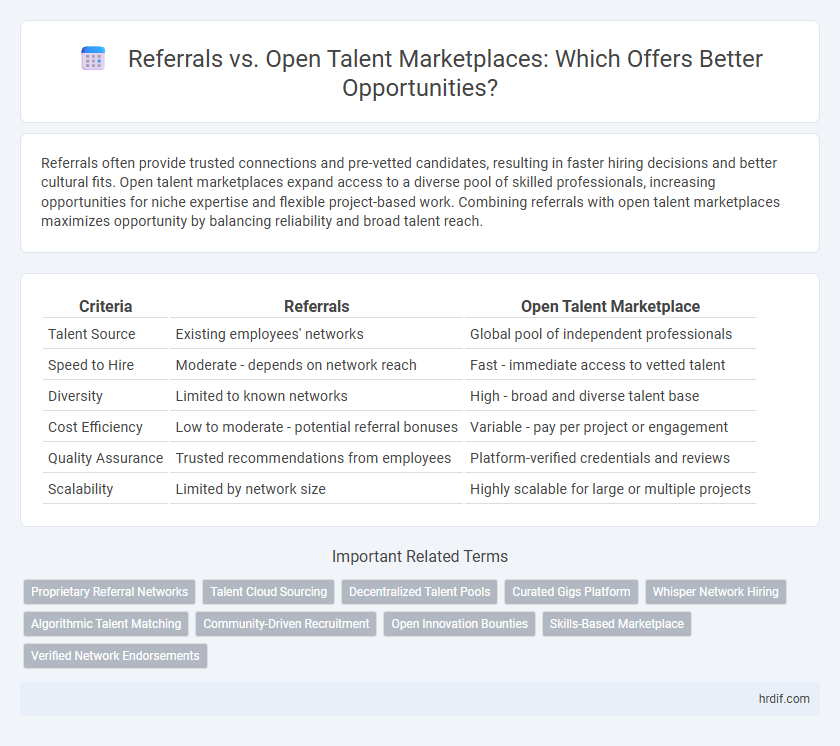Select the cell Trusted recommendations from employees
Viewport: 840px width, 746px height.
coord(316,458)
